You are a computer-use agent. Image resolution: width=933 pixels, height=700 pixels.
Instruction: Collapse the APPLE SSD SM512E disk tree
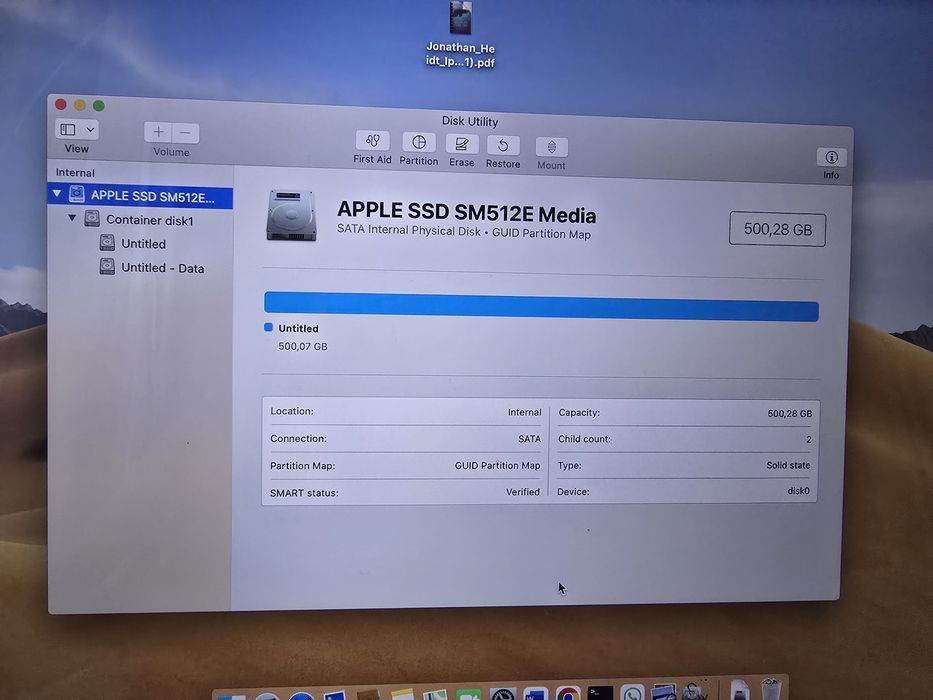tap(57, 193)
